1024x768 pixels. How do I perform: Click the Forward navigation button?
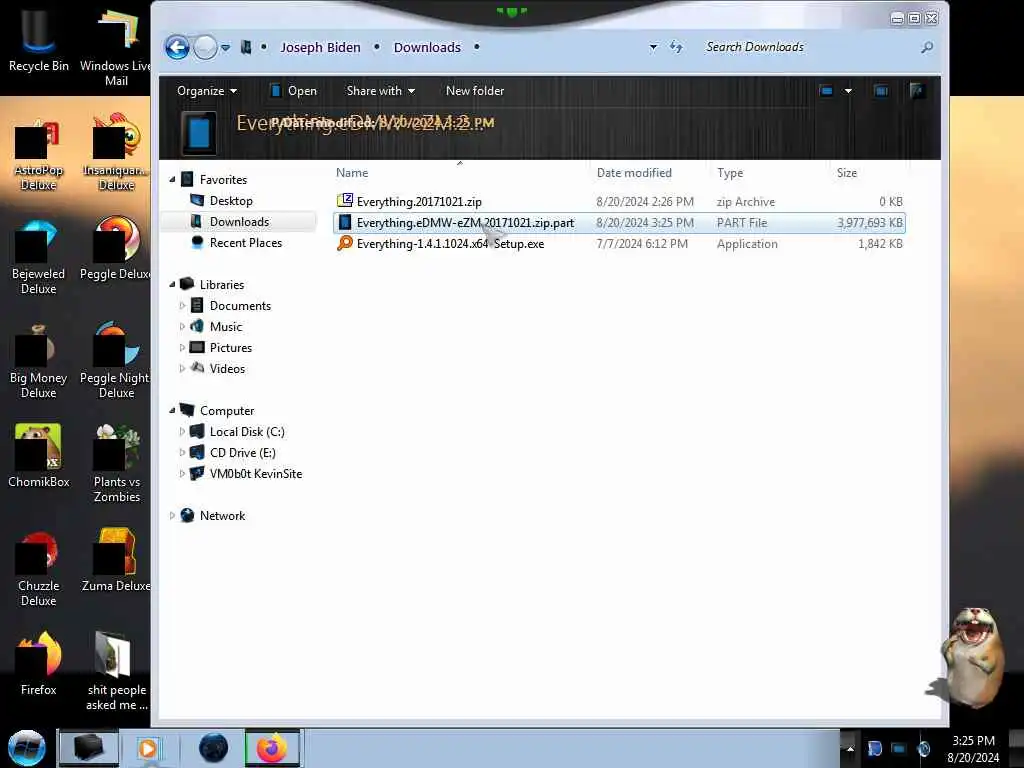click(x=205, y=47)
